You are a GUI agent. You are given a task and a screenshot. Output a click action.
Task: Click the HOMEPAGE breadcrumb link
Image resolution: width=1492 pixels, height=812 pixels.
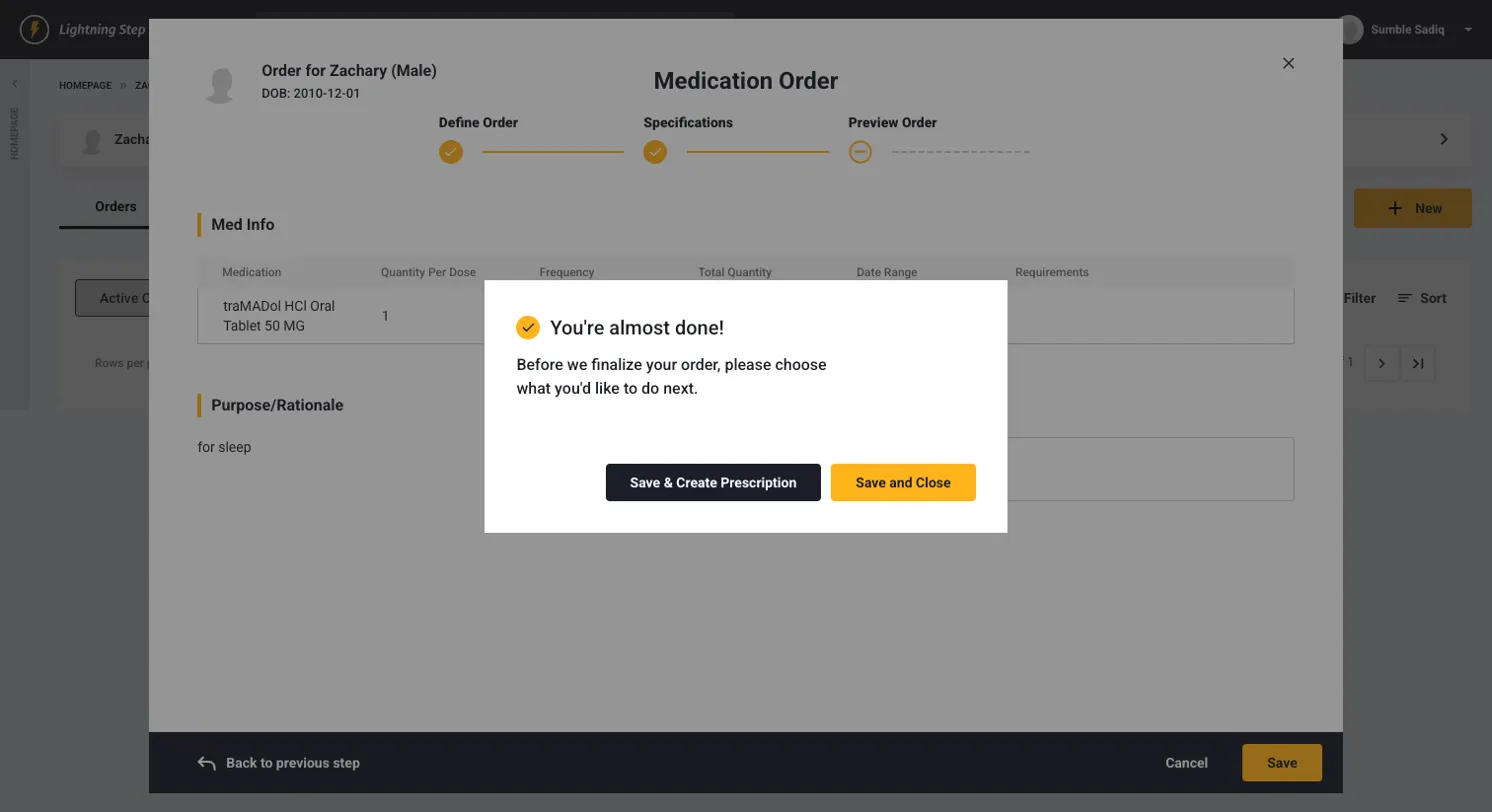click(85, 86)
